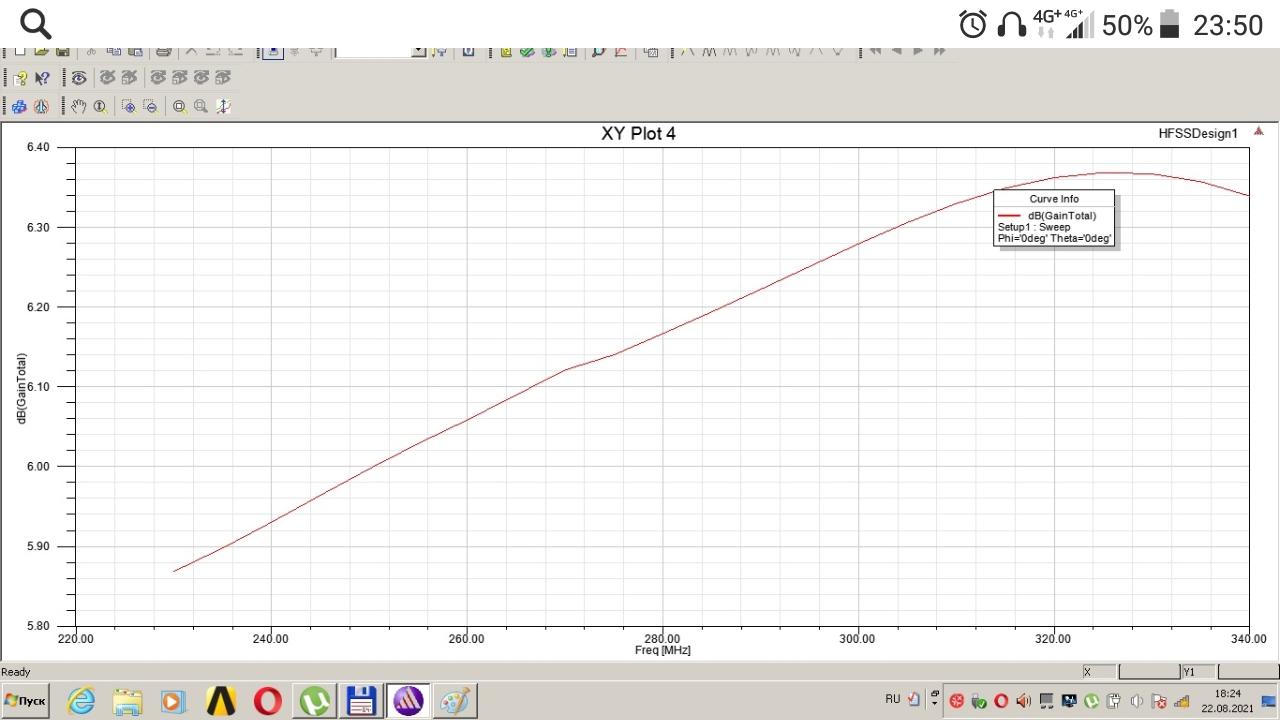Click the rewind first marker arrow
The height and width of the screenshot is (720, 1280).
click(875, 51)
